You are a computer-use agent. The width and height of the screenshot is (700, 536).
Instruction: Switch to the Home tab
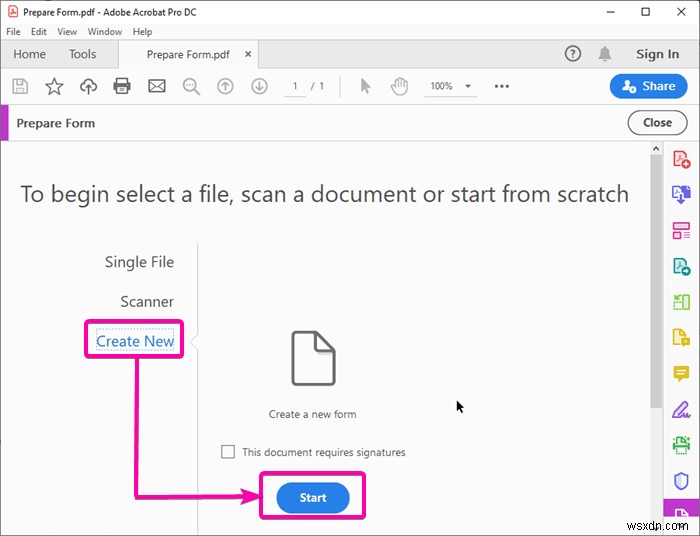[x=29, y=54]
